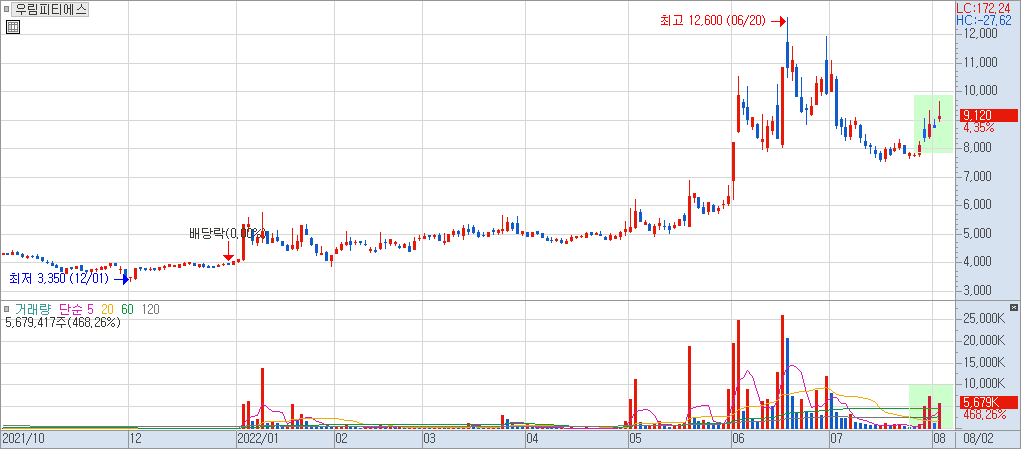1021x449 pixels.
Task: Click the 4.35% change rate label
Action: tap(979, 128)
